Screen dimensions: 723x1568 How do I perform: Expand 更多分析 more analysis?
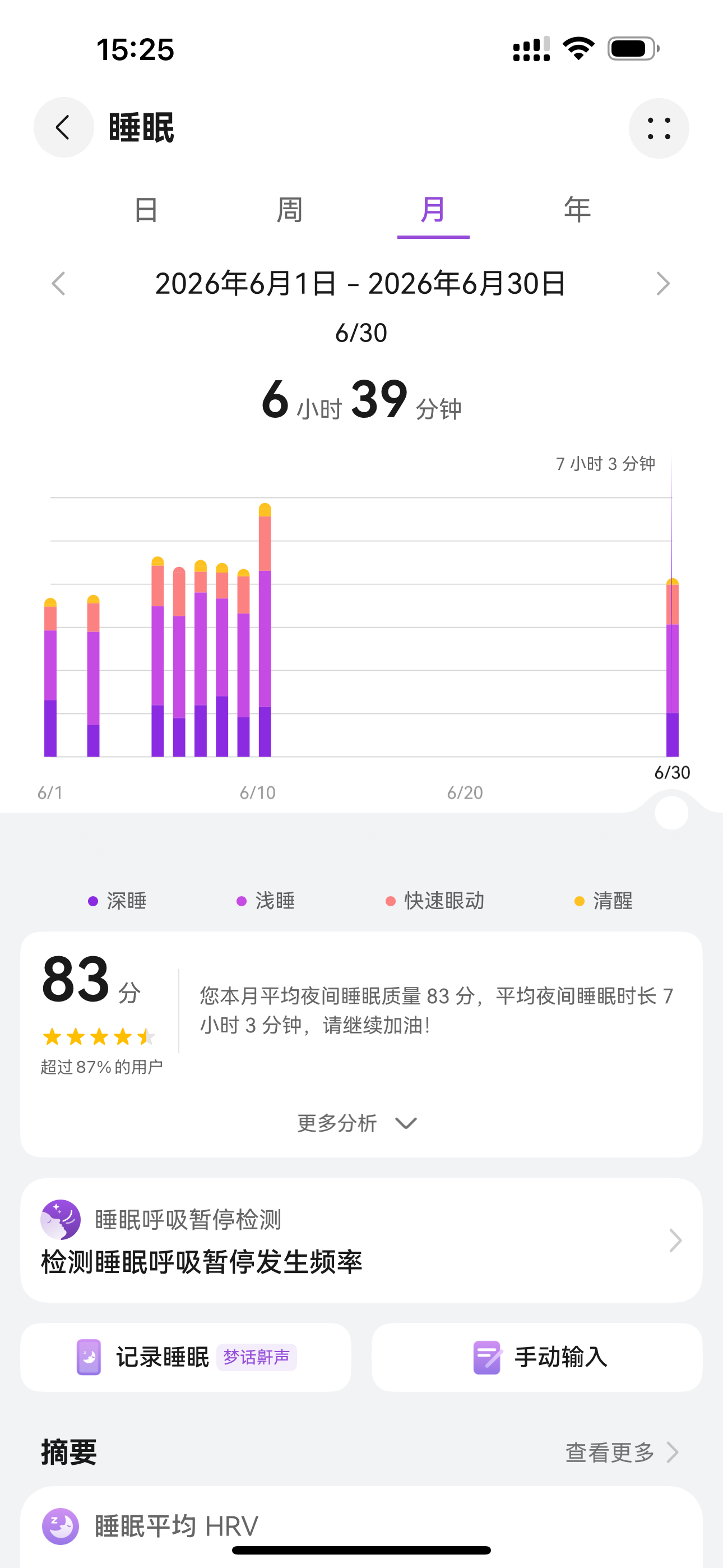click(356, 1123)
